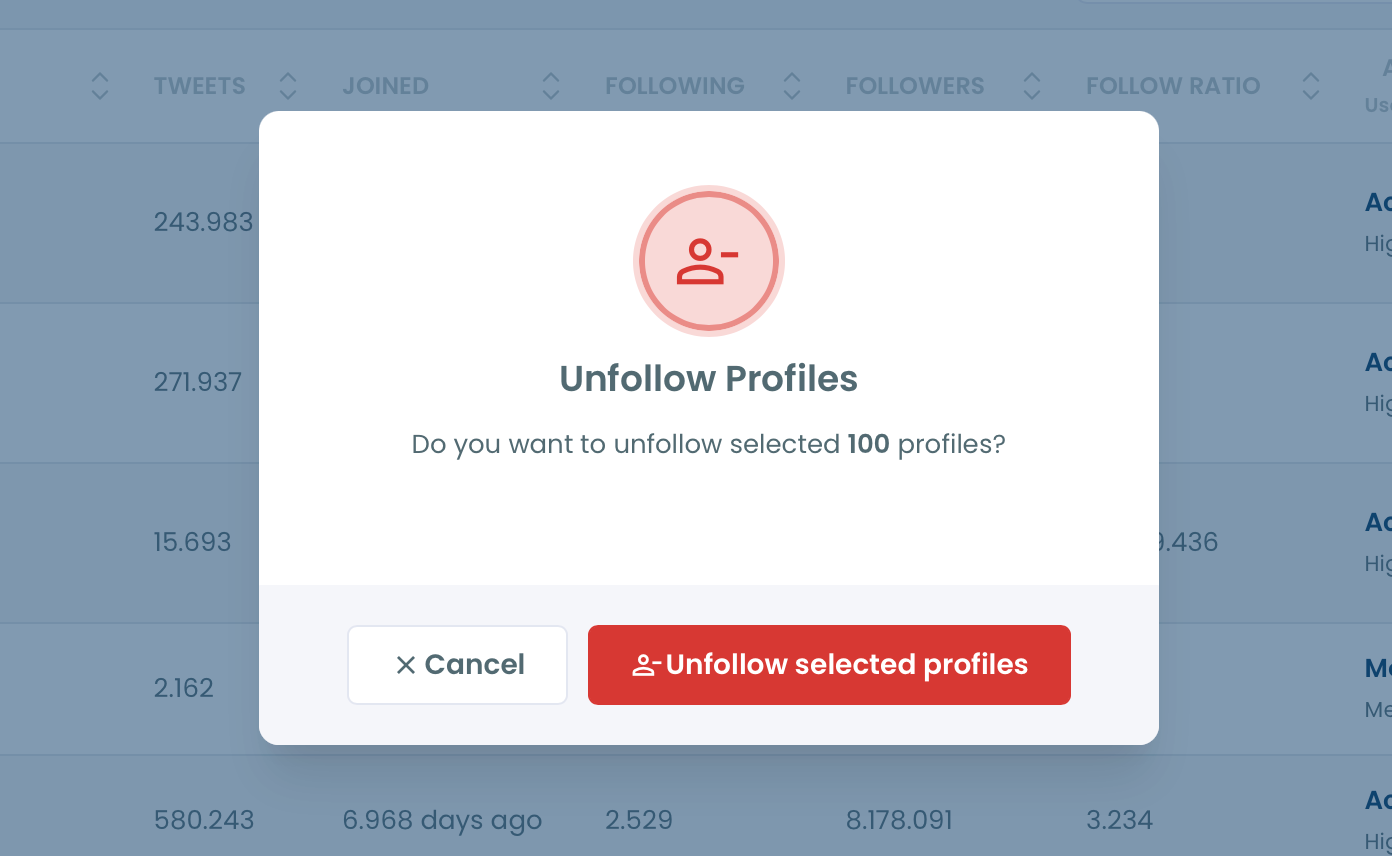The width and height of the screenshot is (1392, 856).
Task: Click the TWEETS column header
Action: click(x=199, y=86)
